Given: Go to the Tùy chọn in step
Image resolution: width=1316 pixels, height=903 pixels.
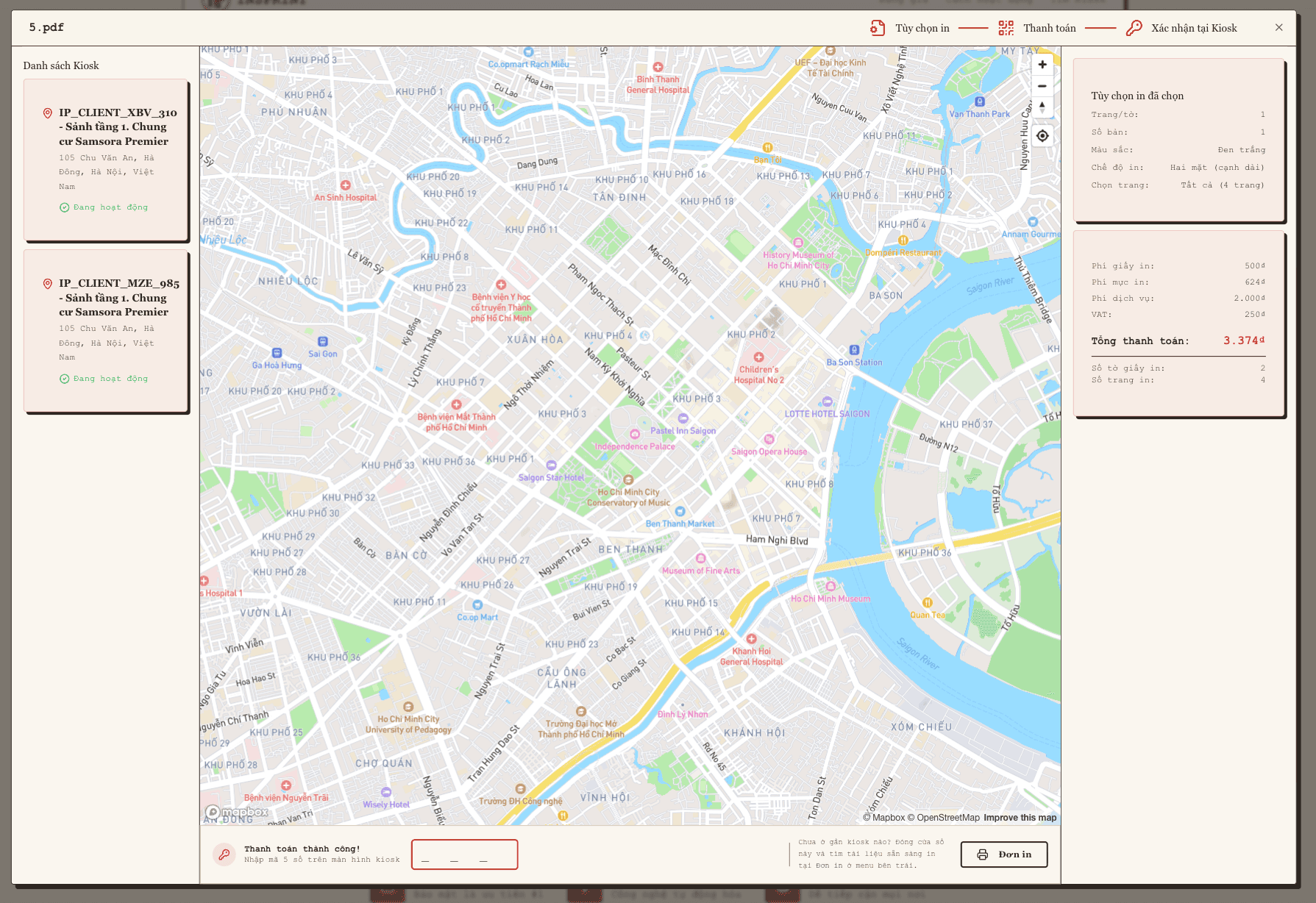Looking at the screenshot, I should [922, 28].
